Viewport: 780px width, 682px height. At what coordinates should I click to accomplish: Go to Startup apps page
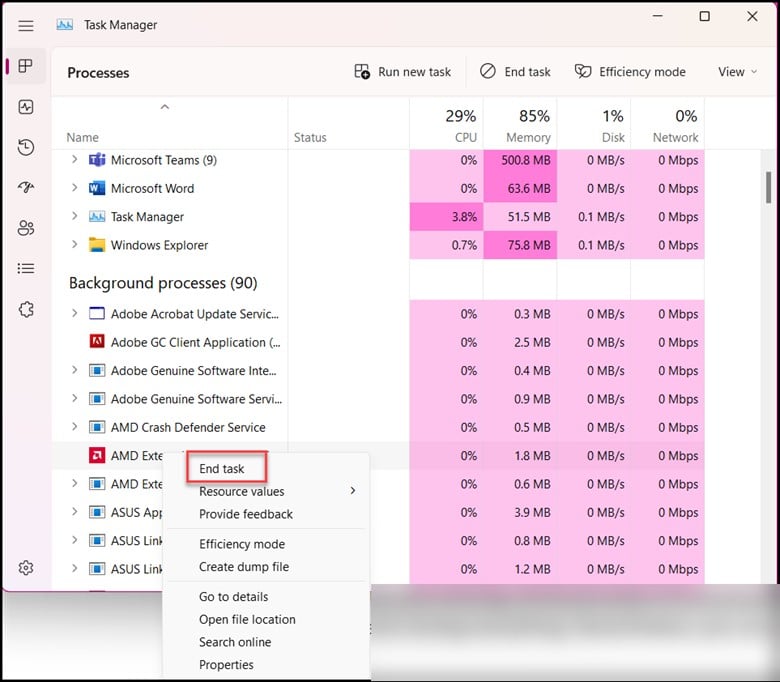26,188
